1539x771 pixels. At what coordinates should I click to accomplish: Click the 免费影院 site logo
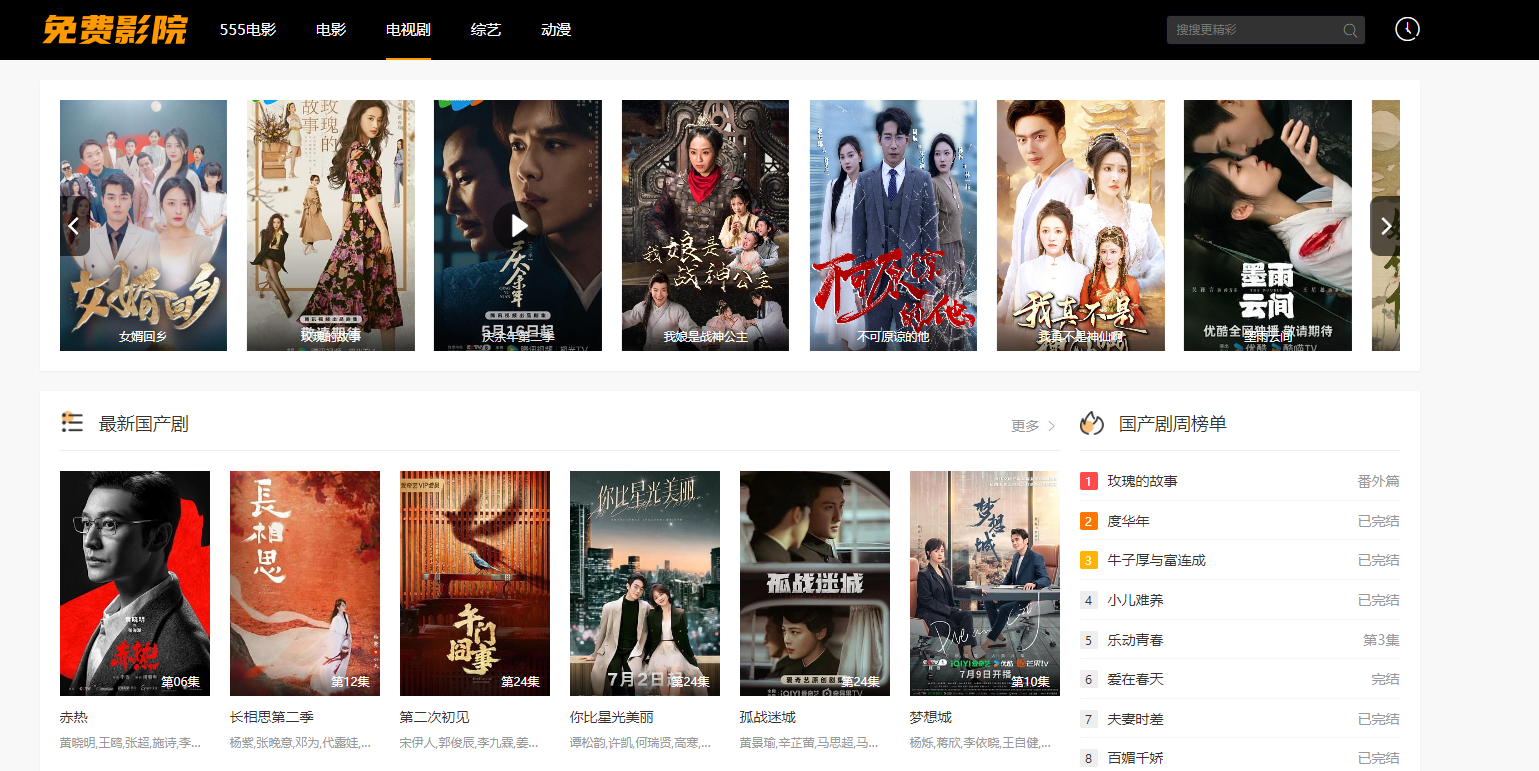(x=114, y=29)
